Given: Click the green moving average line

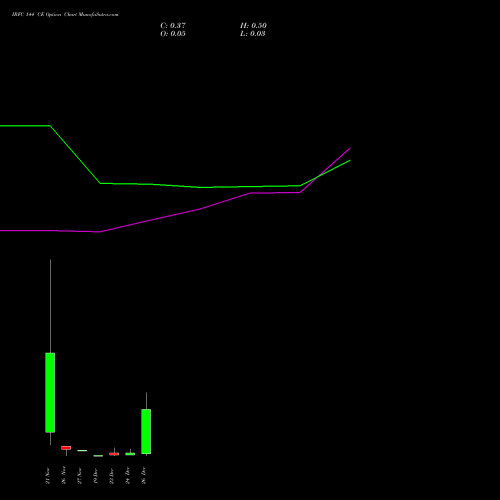Looking at the screenshot, I should (200, 187).
